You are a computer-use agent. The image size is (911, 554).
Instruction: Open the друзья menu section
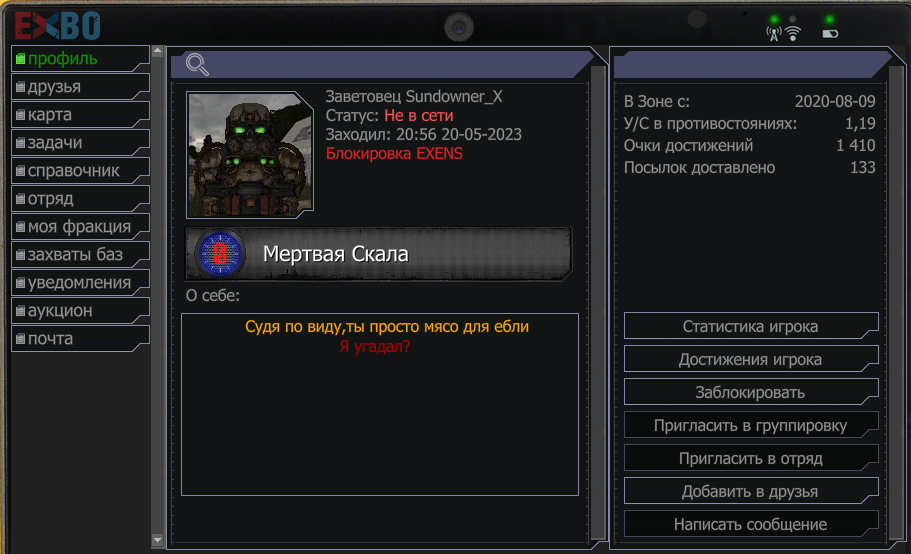point(81,87)
